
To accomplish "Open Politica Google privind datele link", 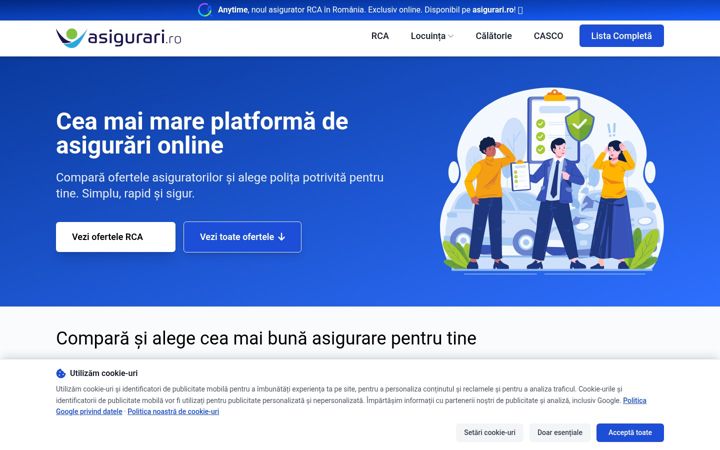I will (x=89, y=411).
